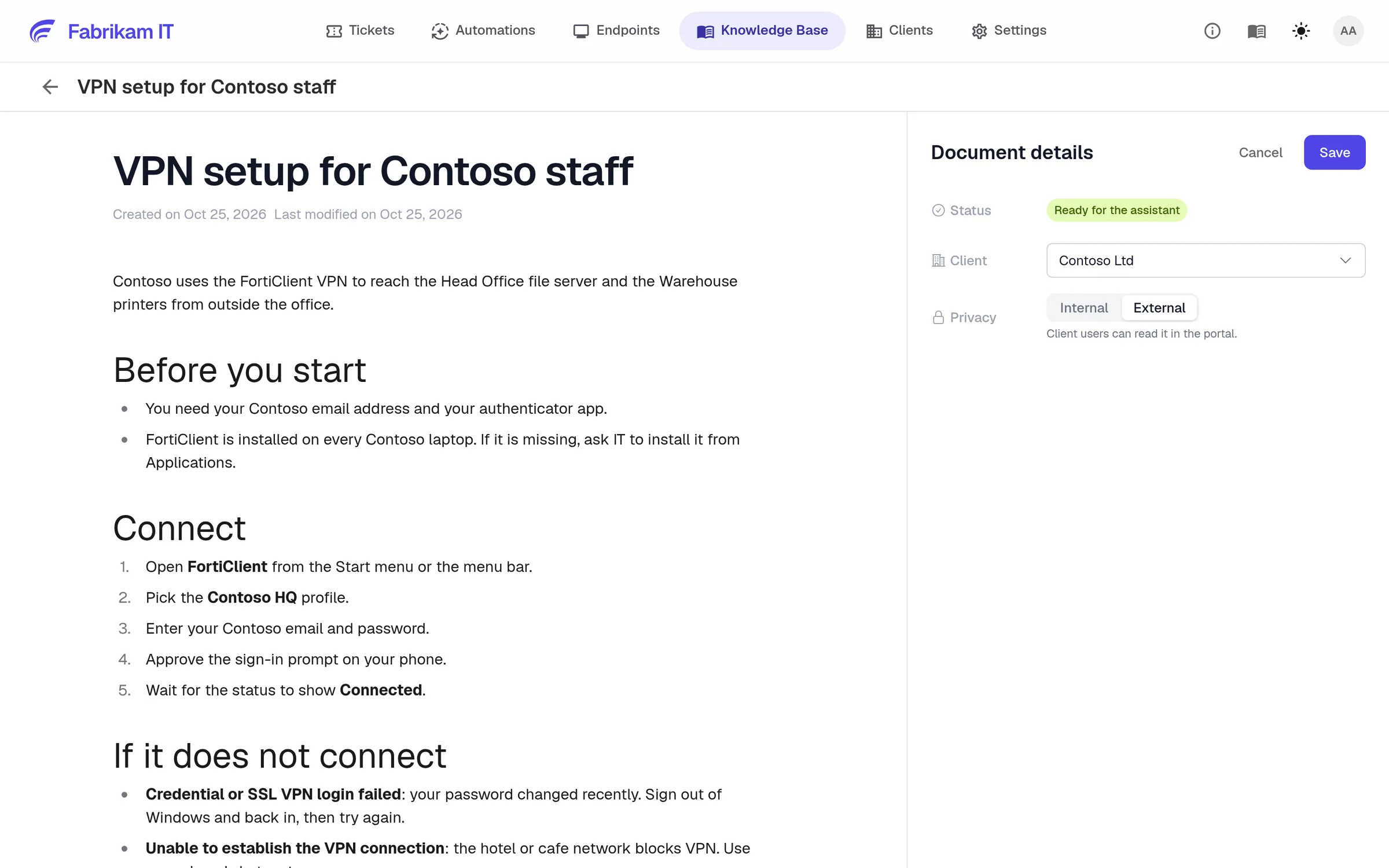Click the Credential or SSL VPN login failed bullet
Image resolution: width=1389 pixels, height=868 pixels.
click(x=433, y=806)
